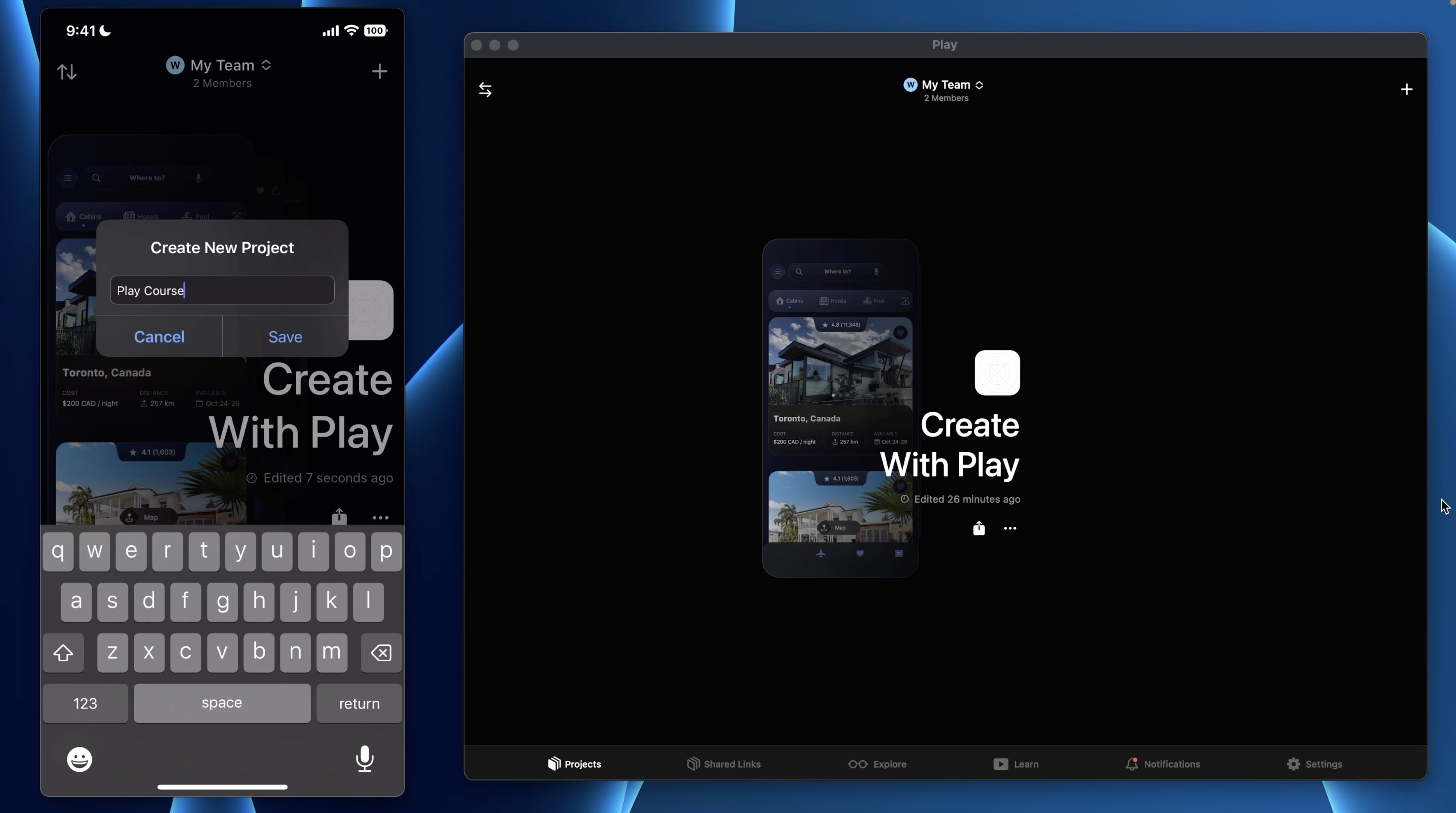Tap the g key on keyboard

(222, 602)
